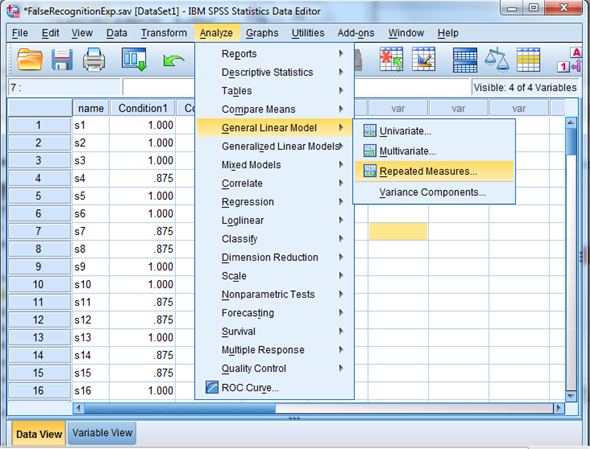Expand the Dimension Reduction submenu
Viewport: 590px width, 449px height.
coord(275,257)
